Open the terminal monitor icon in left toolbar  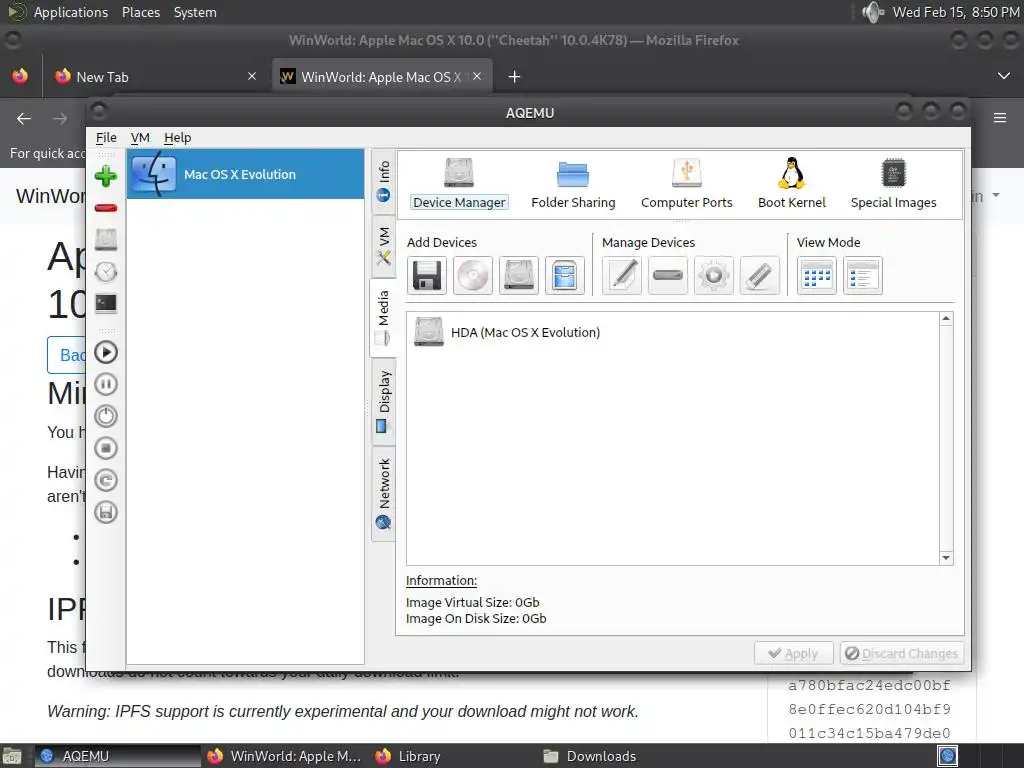[x=106, y=304]
